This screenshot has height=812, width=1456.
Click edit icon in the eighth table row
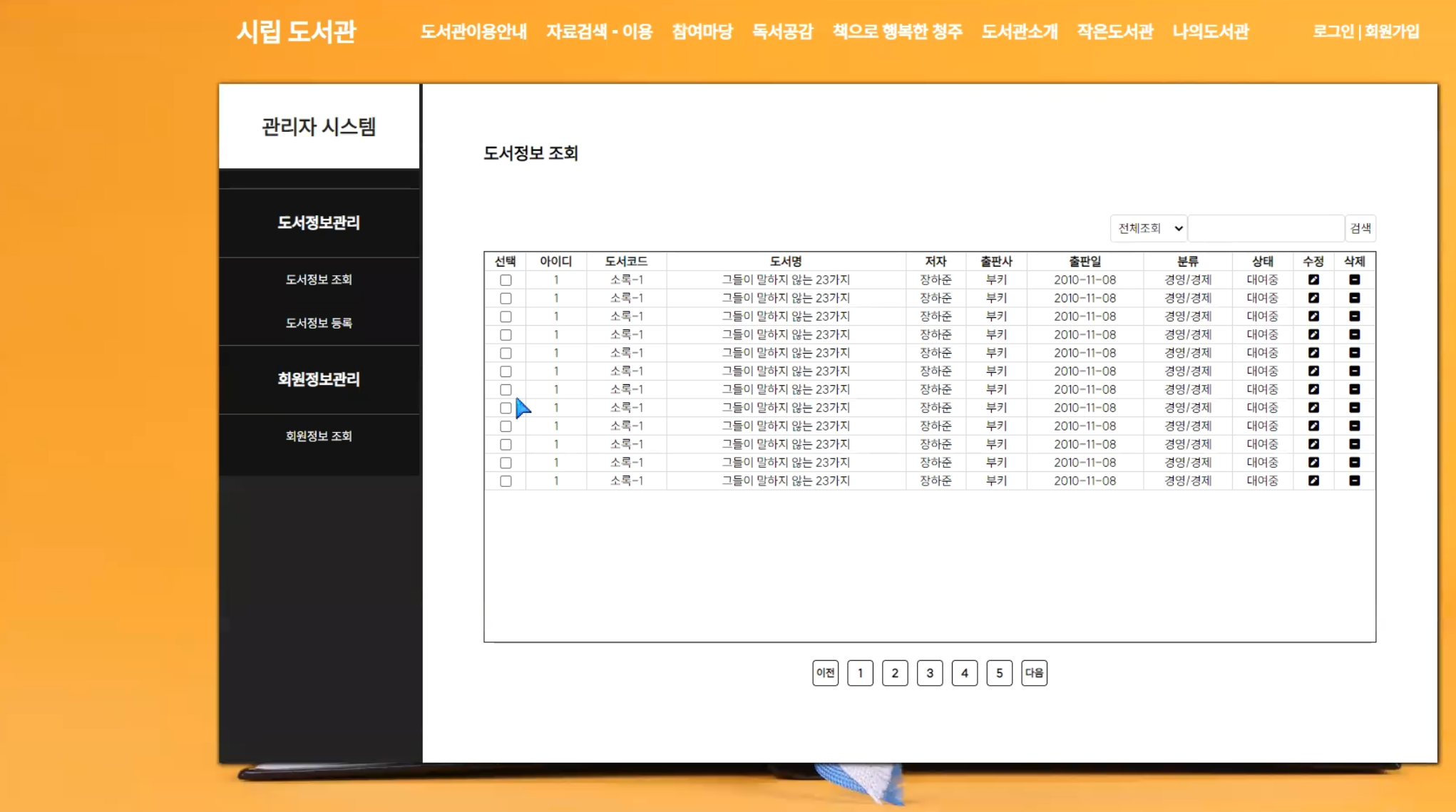(x=1313, y=408)
